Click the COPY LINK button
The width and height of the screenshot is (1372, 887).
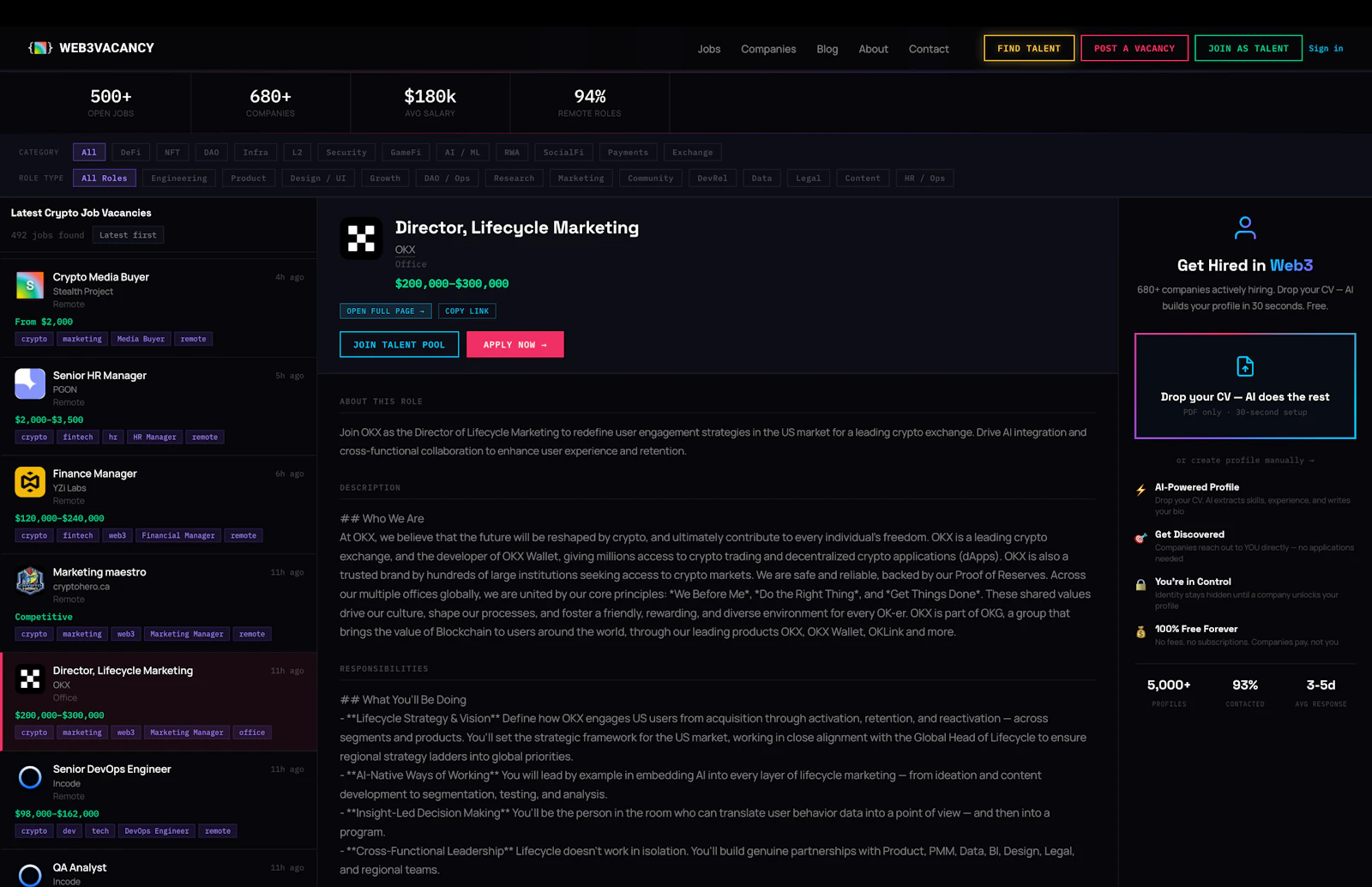tap(467, 311)
